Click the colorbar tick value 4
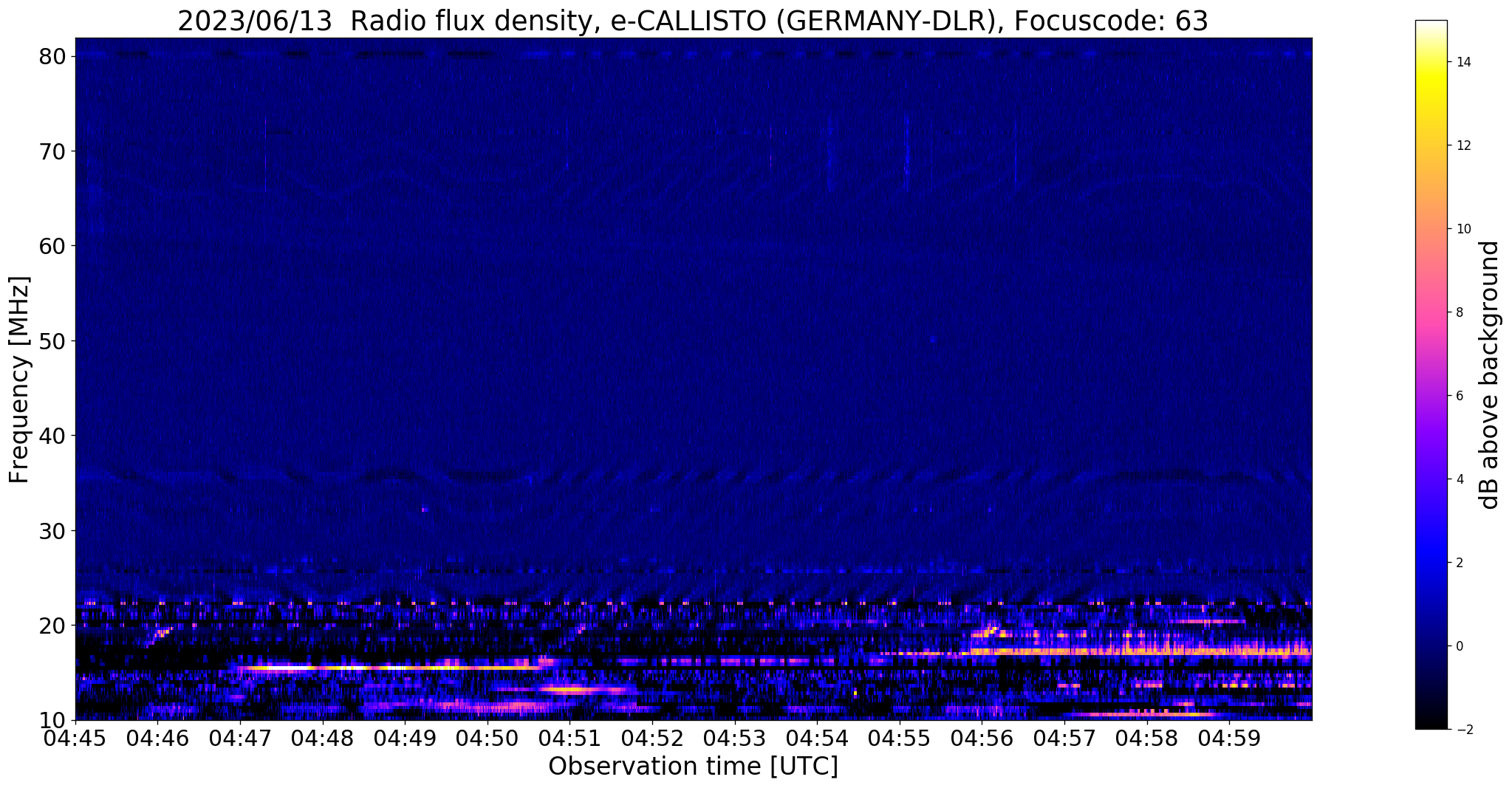The image size is (1512, 788). coord(1459,479)
